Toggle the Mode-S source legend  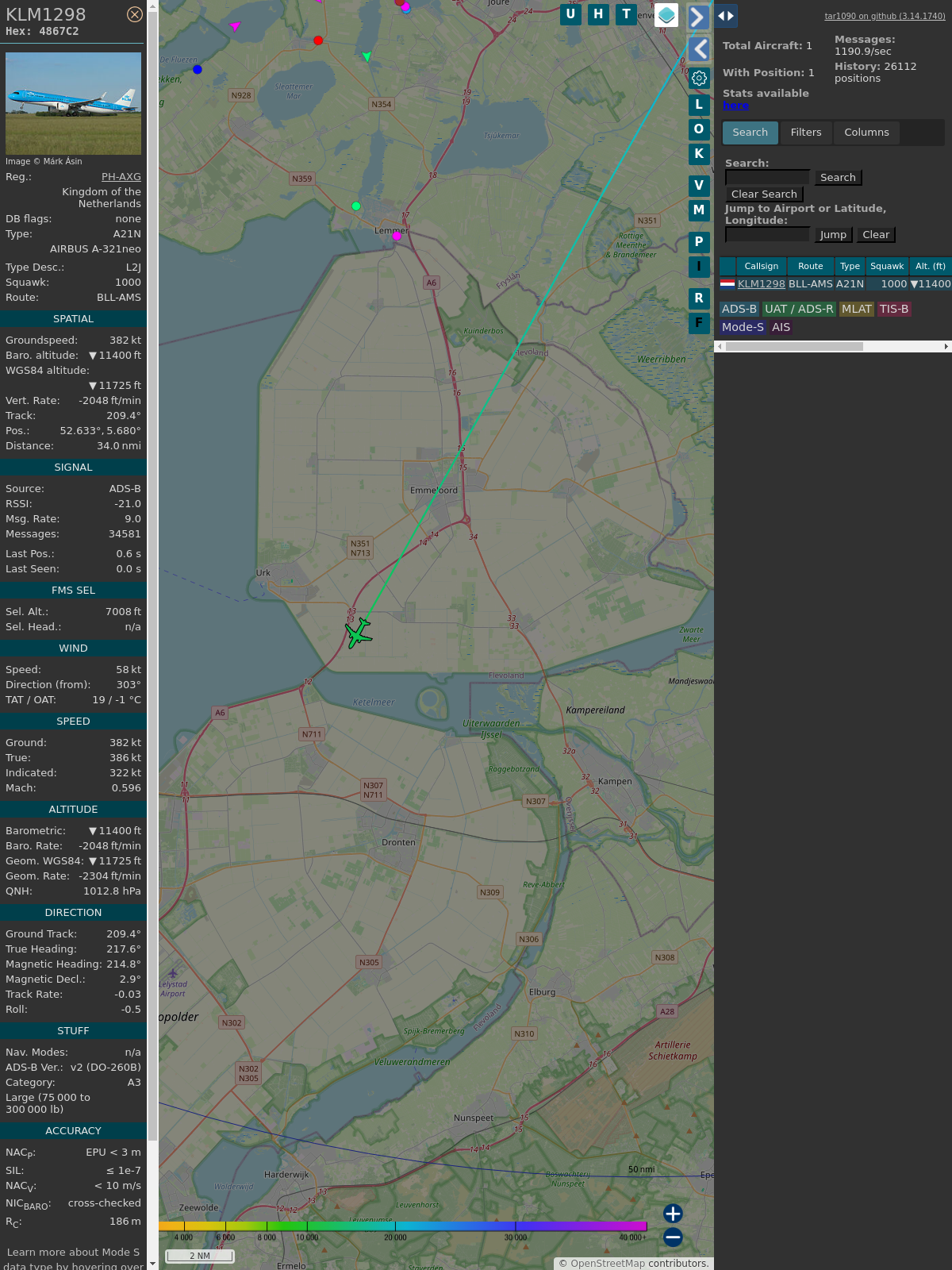click(x=743, y=328)
